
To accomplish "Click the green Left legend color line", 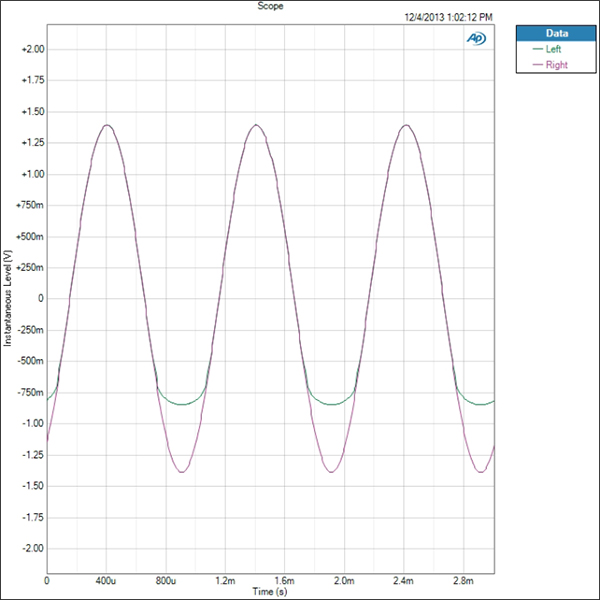I will 538,49.
